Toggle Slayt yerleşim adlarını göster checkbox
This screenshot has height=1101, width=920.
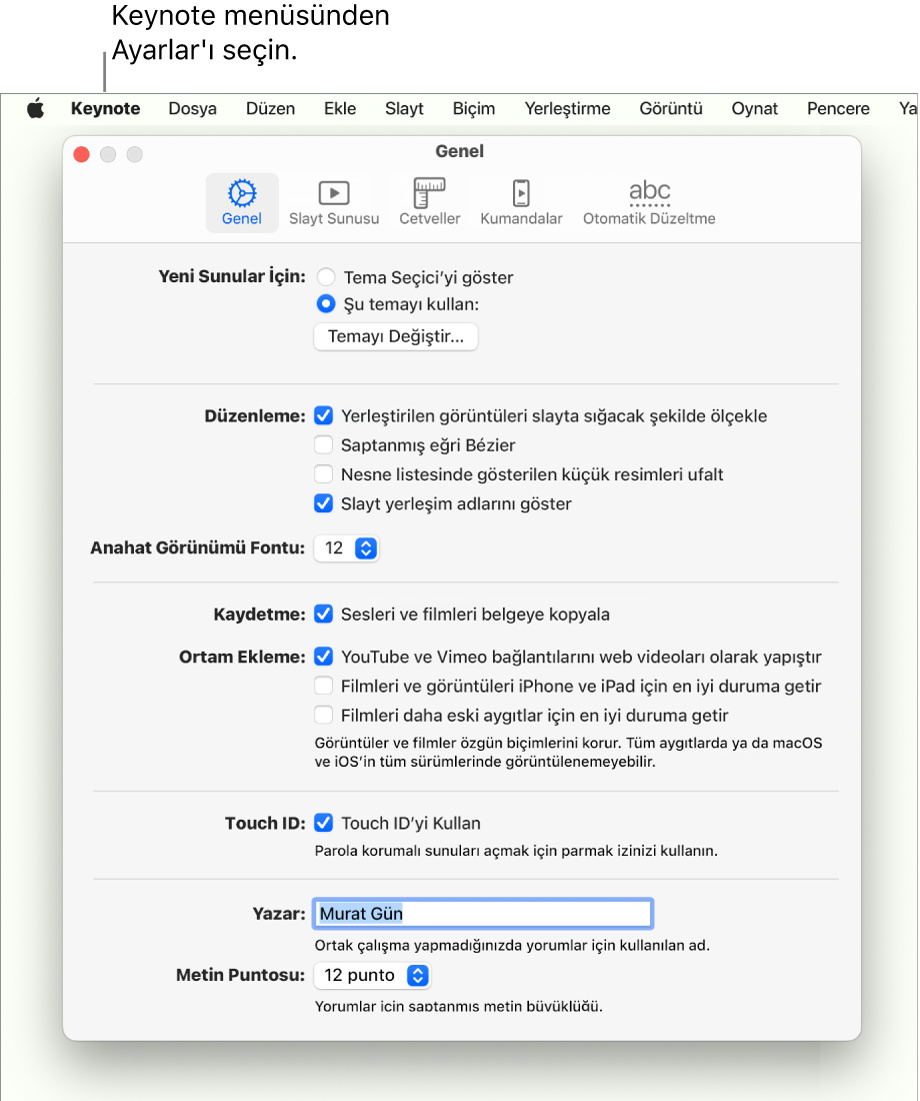(x=324, y=504)
